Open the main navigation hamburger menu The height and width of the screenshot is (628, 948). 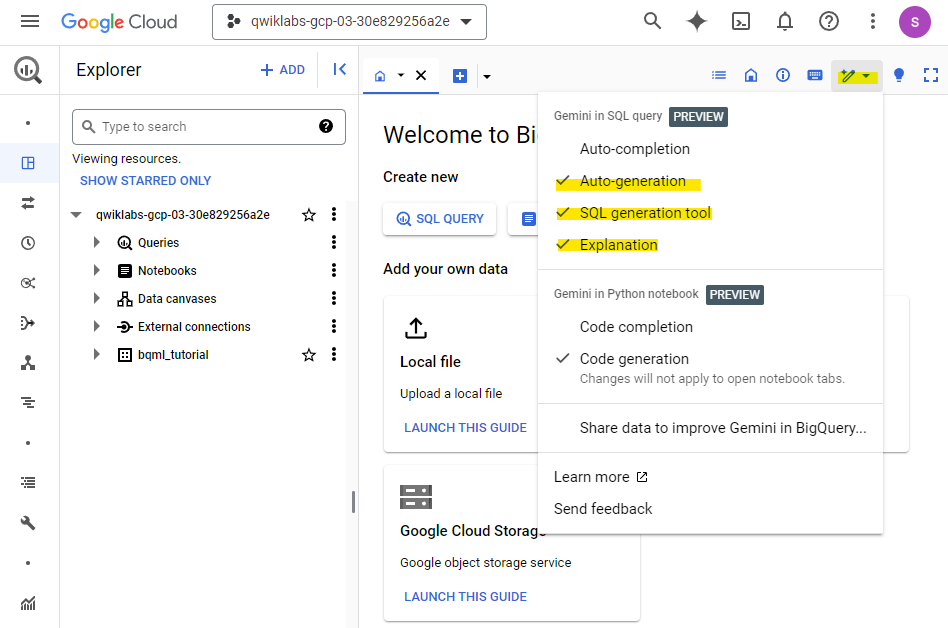(x=30, y=22)
